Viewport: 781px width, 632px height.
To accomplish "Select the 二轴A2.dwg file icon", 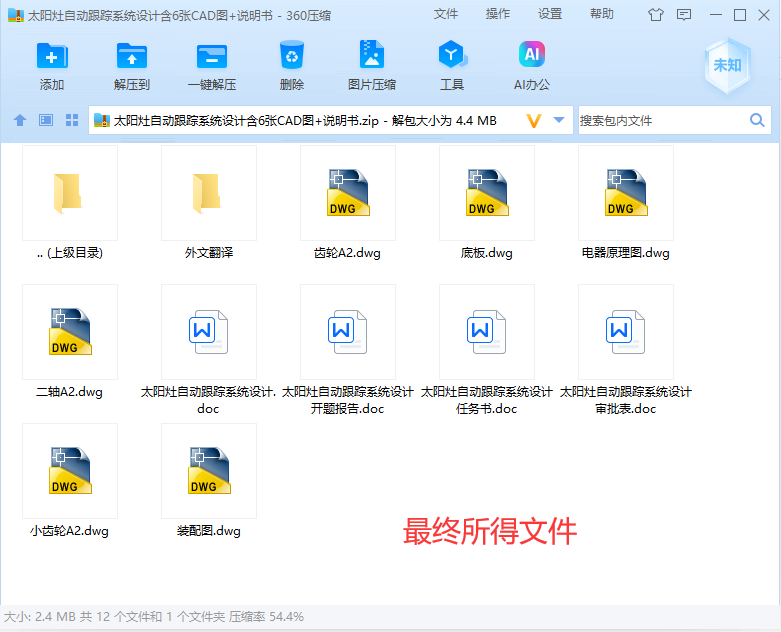I will point(70,332).
